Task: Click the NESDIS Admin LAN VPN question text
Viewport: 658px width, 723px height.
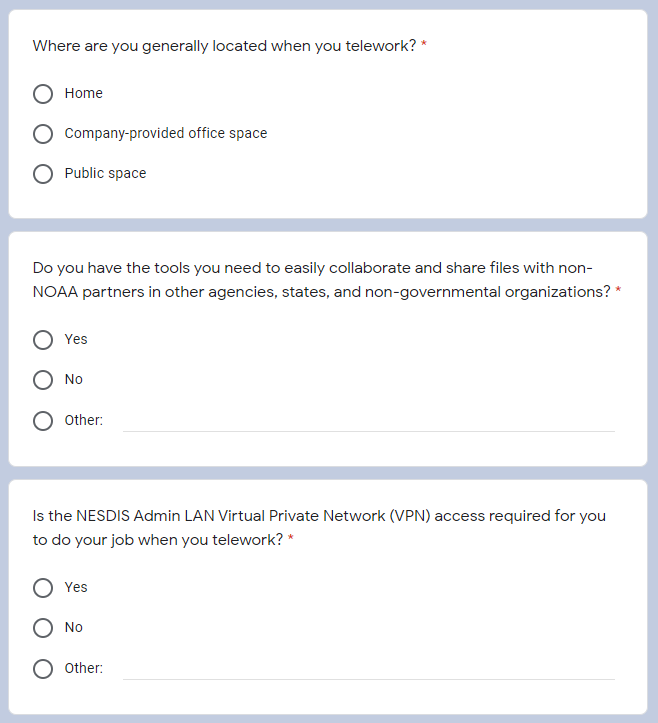Action: (x=318, y=528)
